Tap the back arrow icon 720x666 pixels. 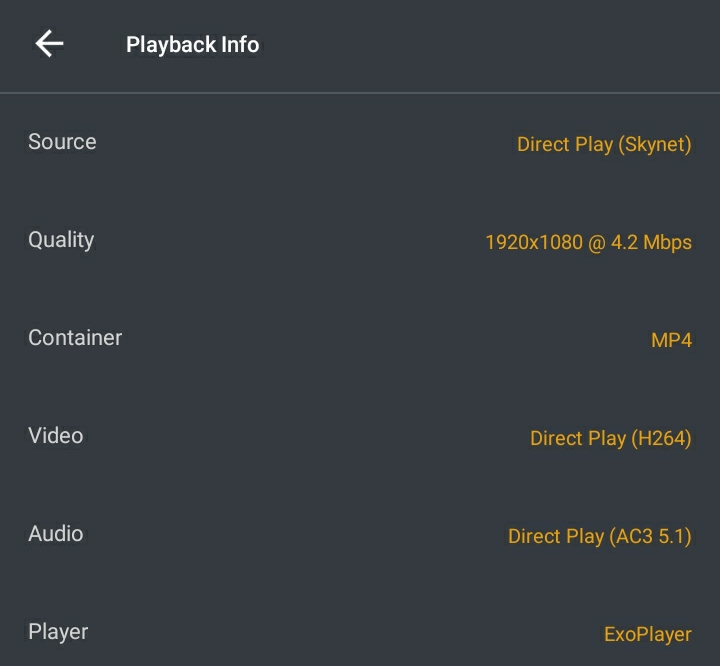tap(49, 44)
